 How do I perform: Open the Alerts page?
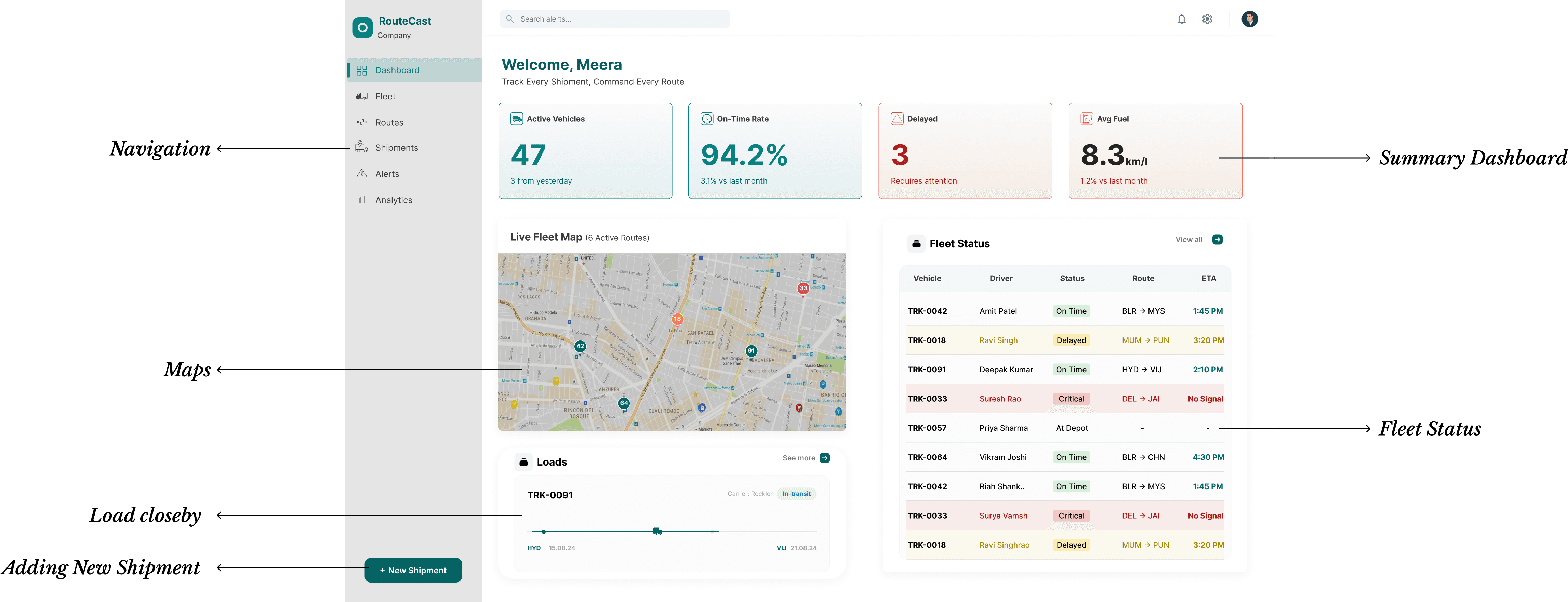387,174
